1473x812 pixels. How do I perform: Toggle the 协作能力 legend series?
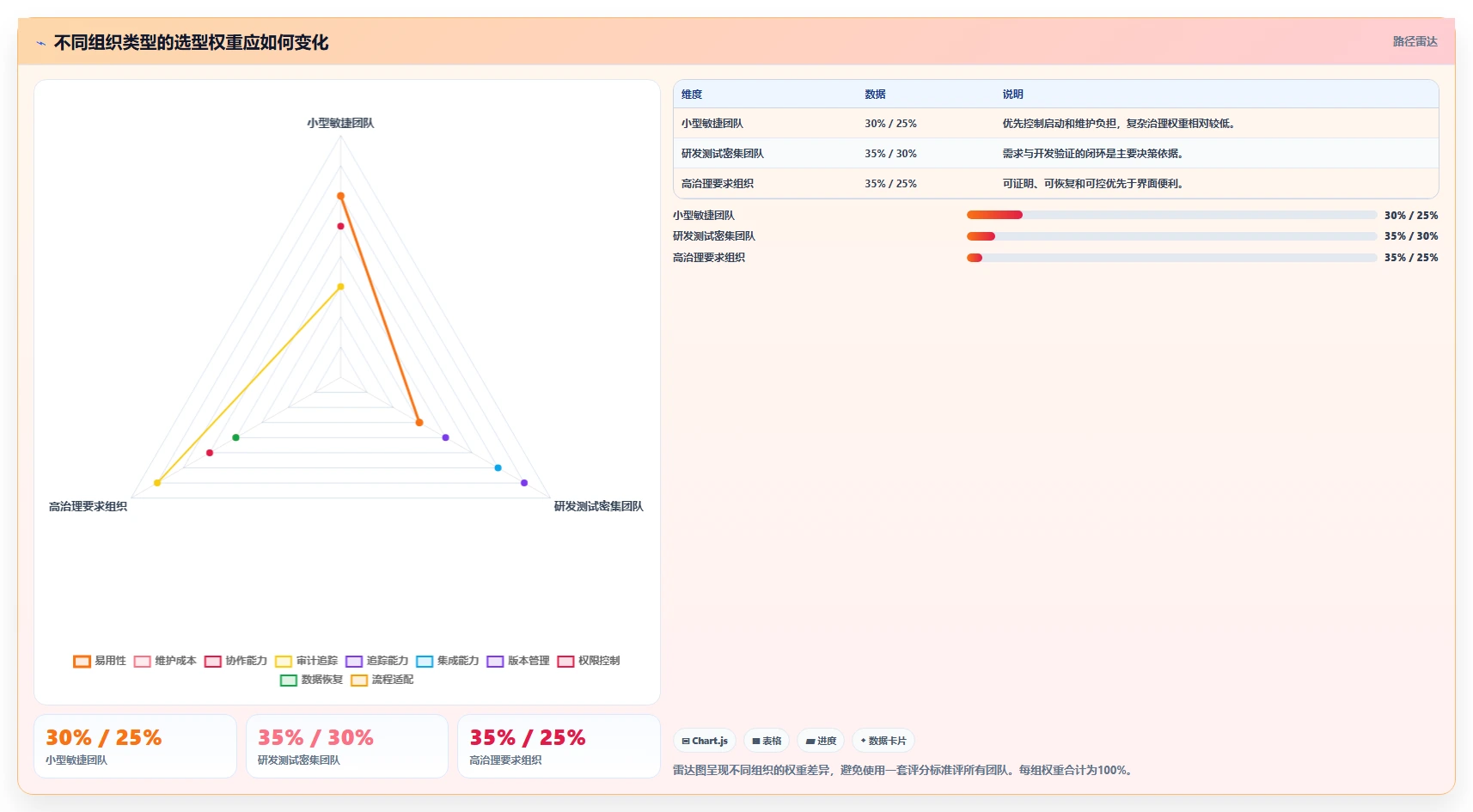[235, 661]
